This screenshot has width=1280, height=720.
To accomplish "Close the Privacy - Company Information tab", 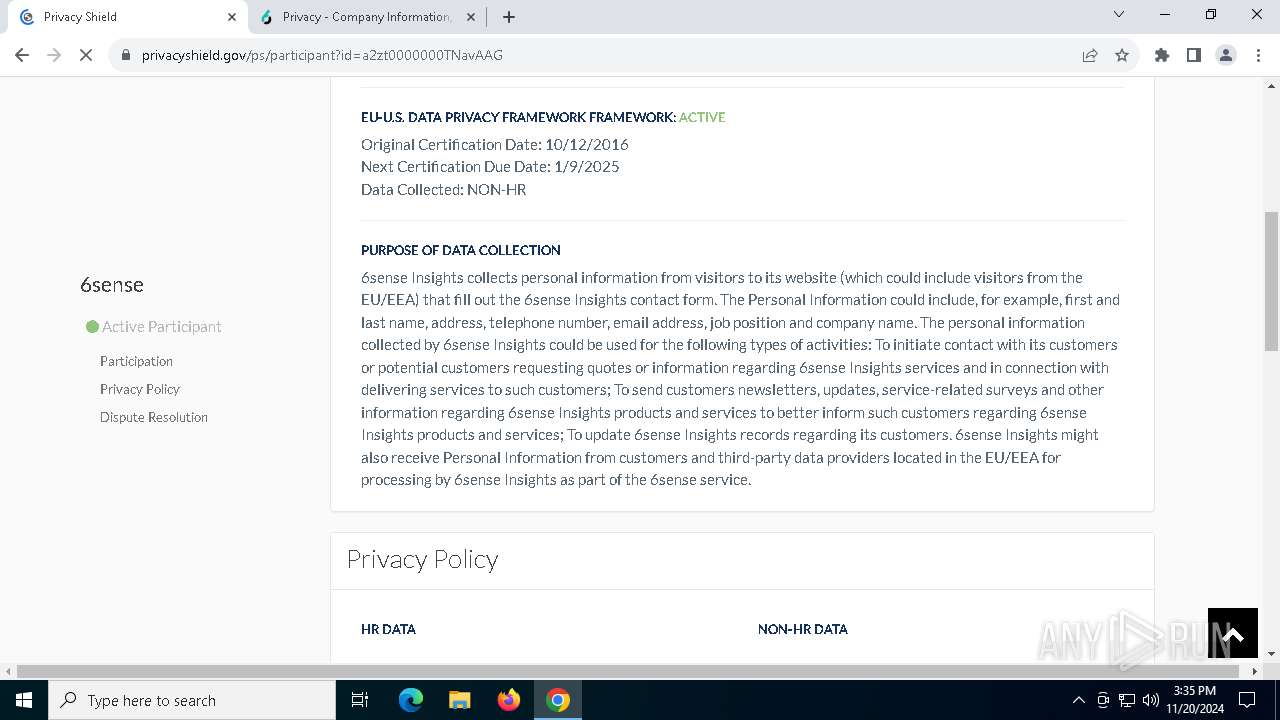I will [471, 17].
